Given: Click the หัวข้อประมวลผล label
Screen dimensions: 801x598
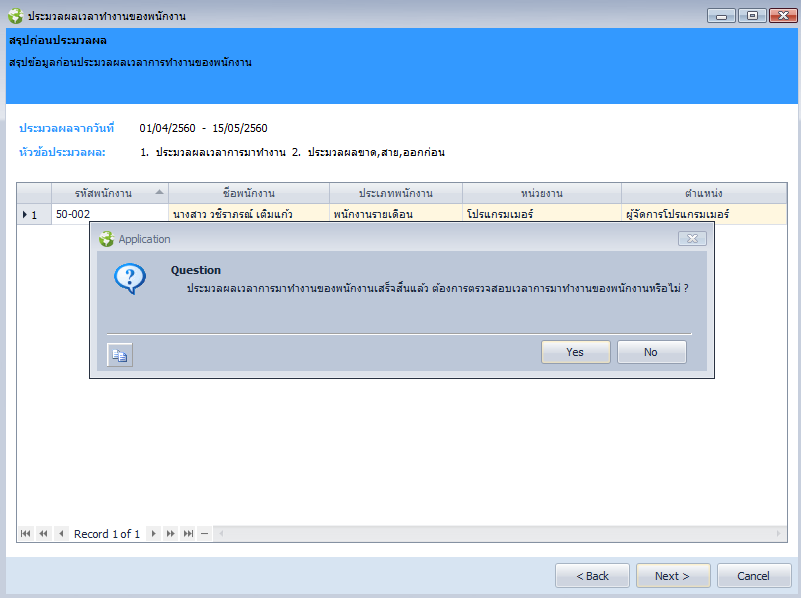Looking at the screenshot, I should tap(62, 152).
